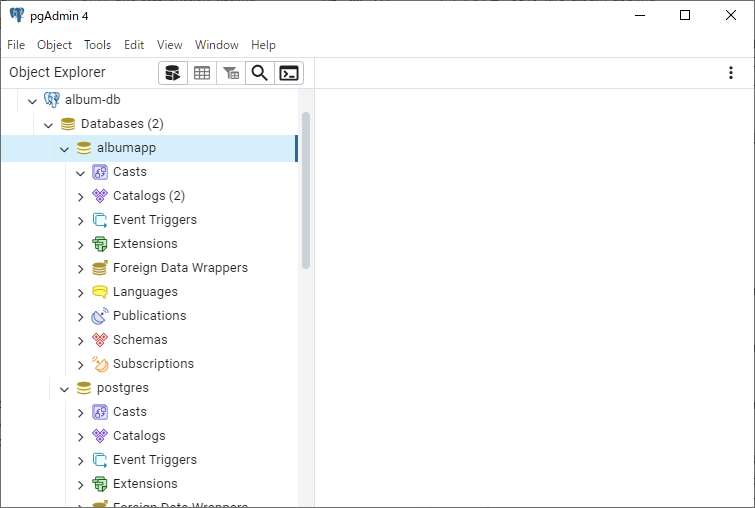Viewport: 755px width, 508px height.
Task: Open Search Objects magnifier icon
Action: point(260,73)
